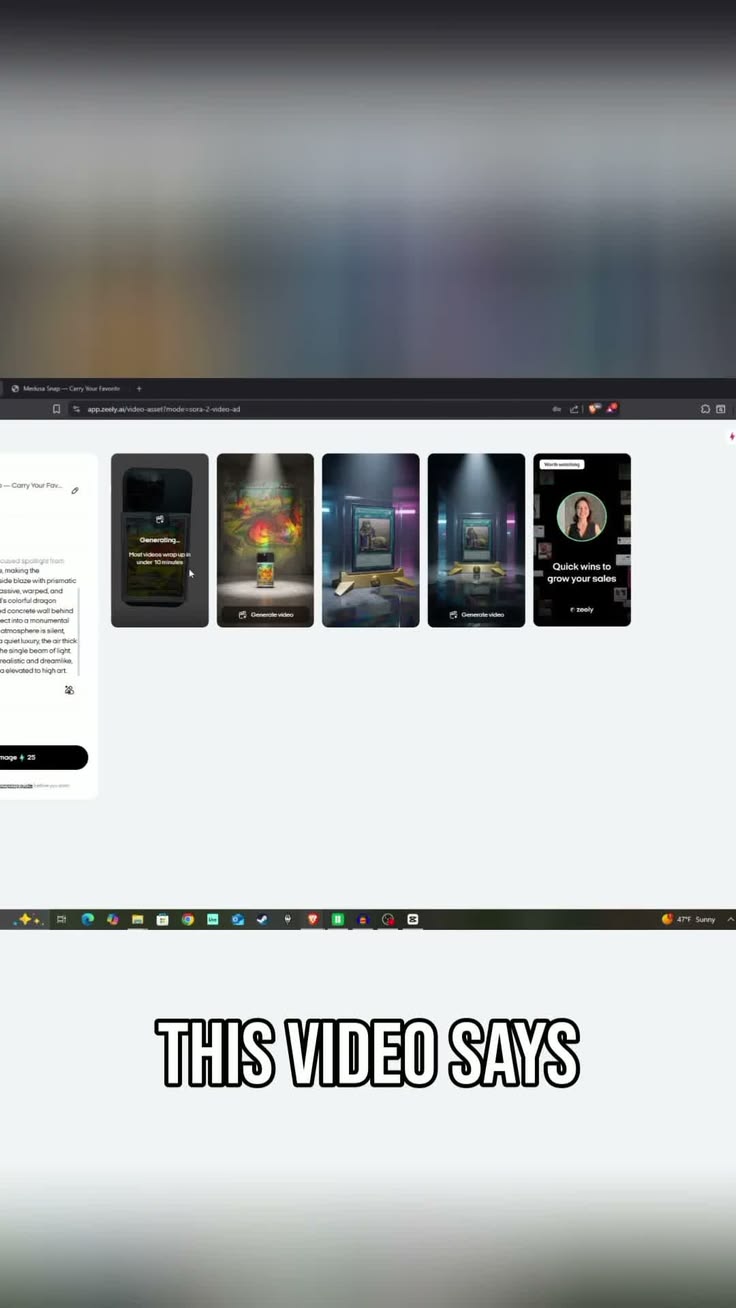
Task: Open the guide link under the generate button
Action: coord(16,786)
